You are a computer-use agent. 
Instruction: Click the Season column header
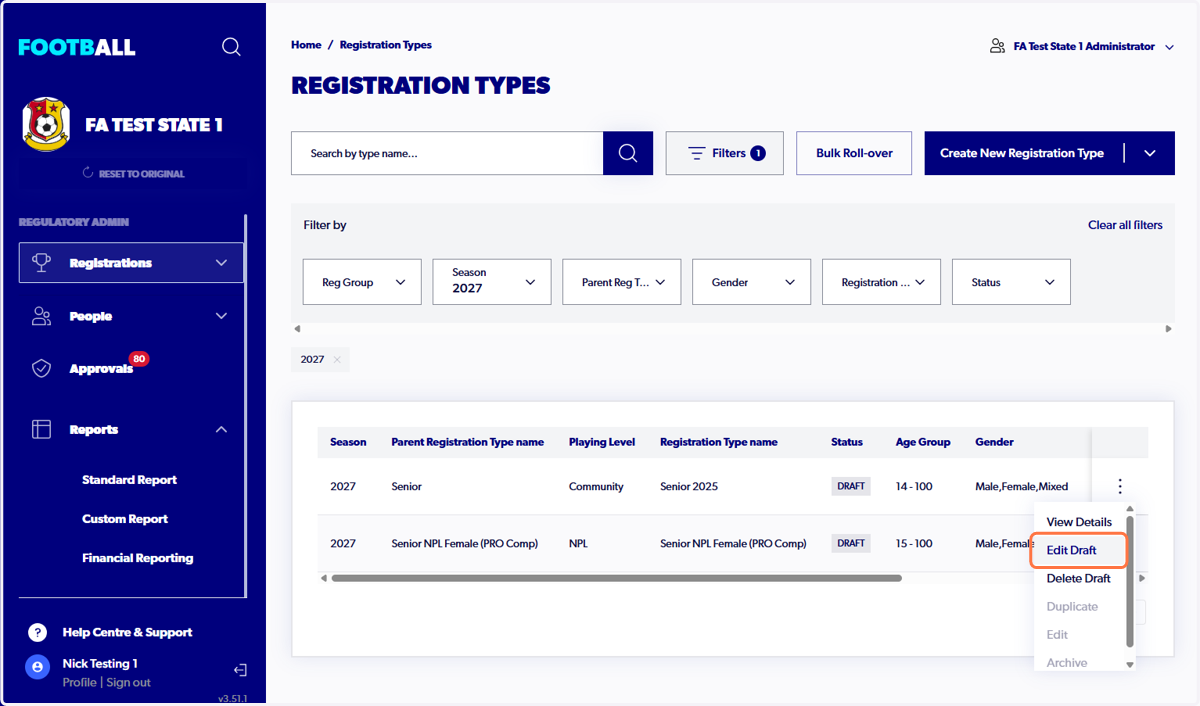point(348,442)
